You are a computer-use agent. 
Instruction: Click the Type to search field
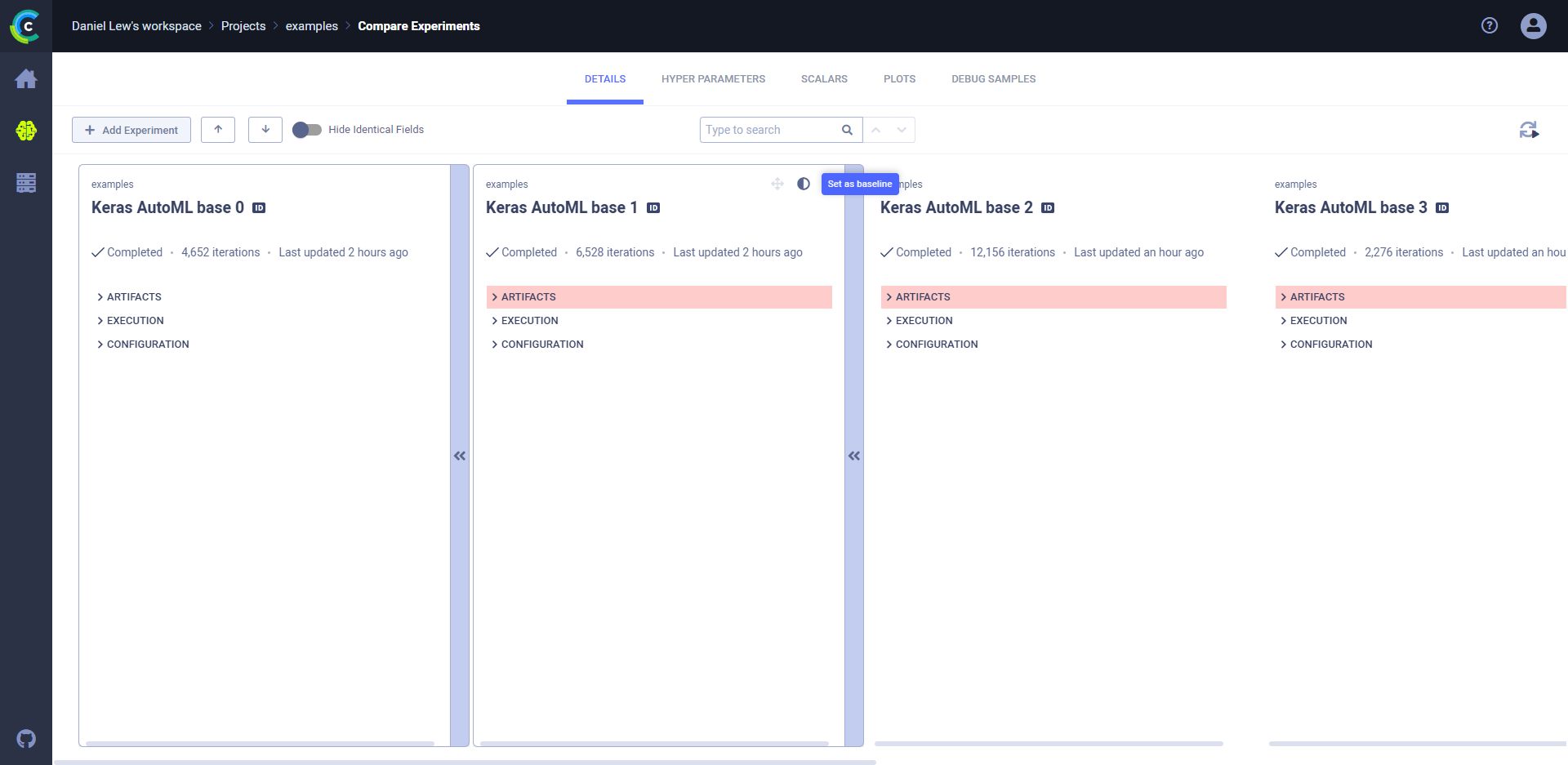tap(770, 130)
